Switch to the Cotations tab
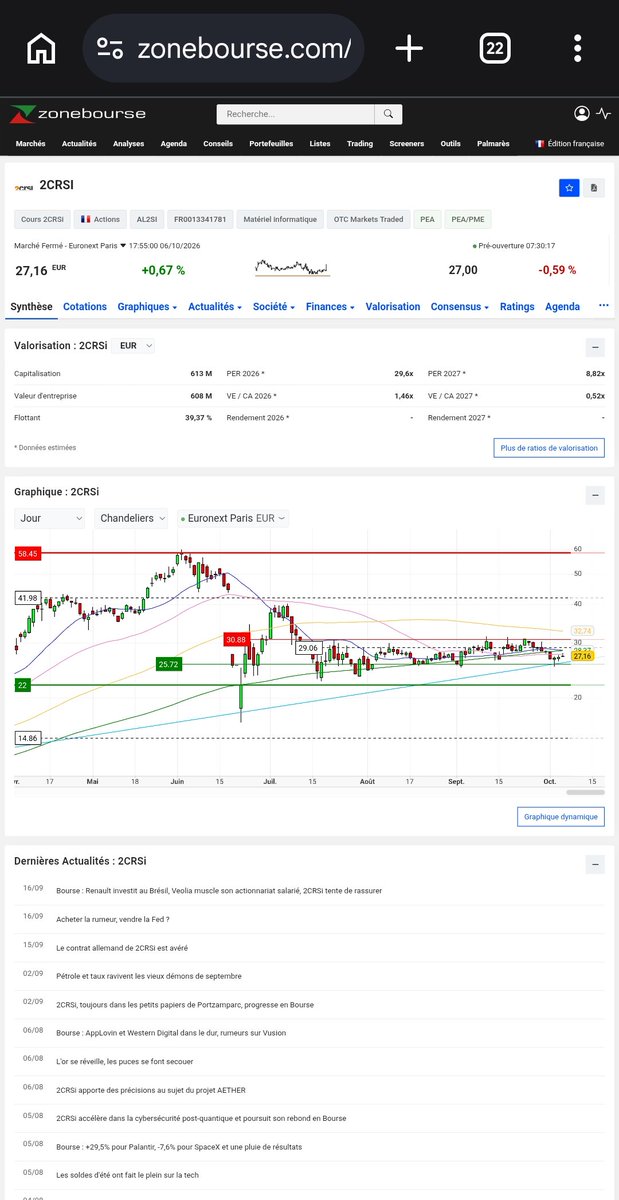This screenshot has width=619, height=1200. (x=85, y=307)
